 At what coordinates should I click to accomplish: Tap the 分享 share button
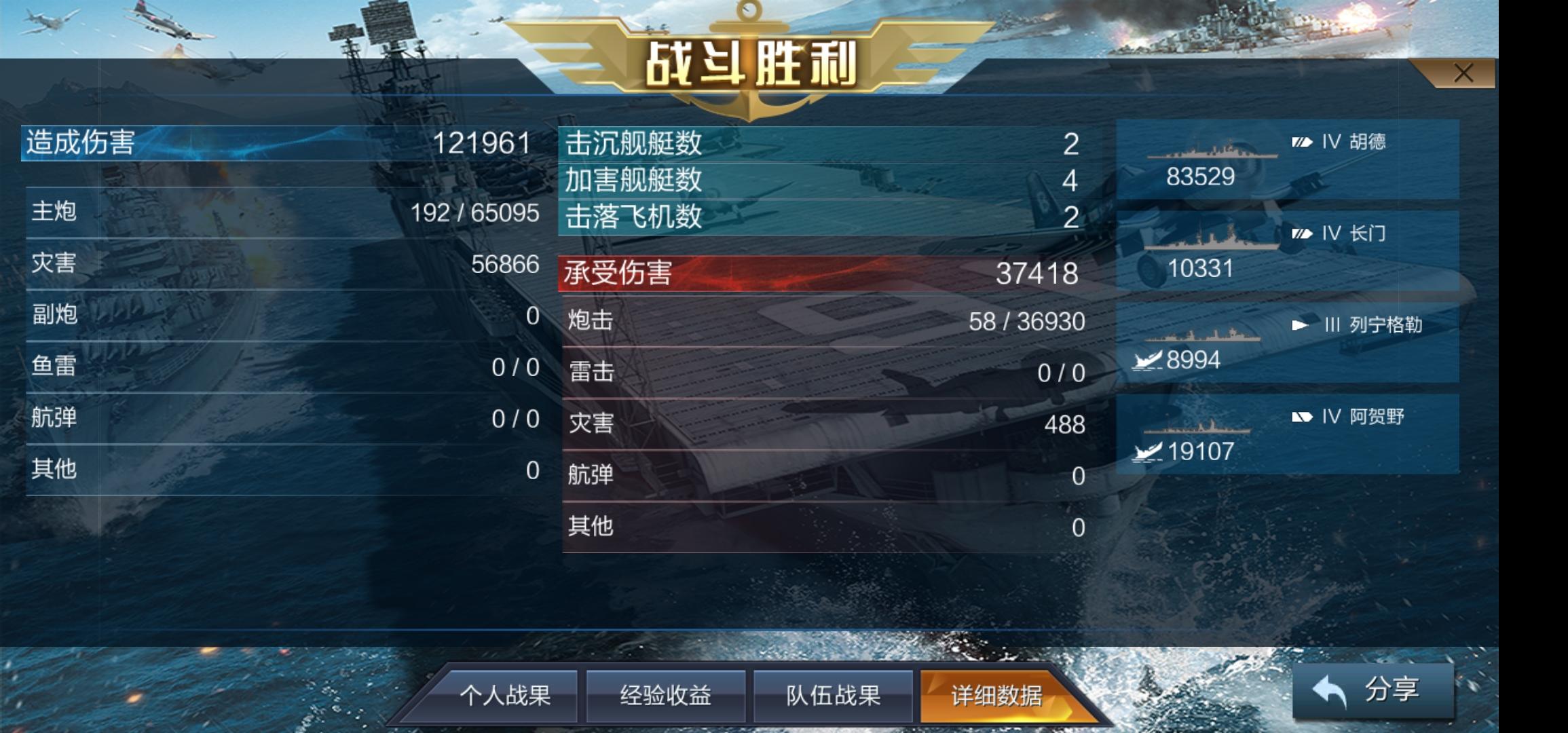click(1373, 690)
